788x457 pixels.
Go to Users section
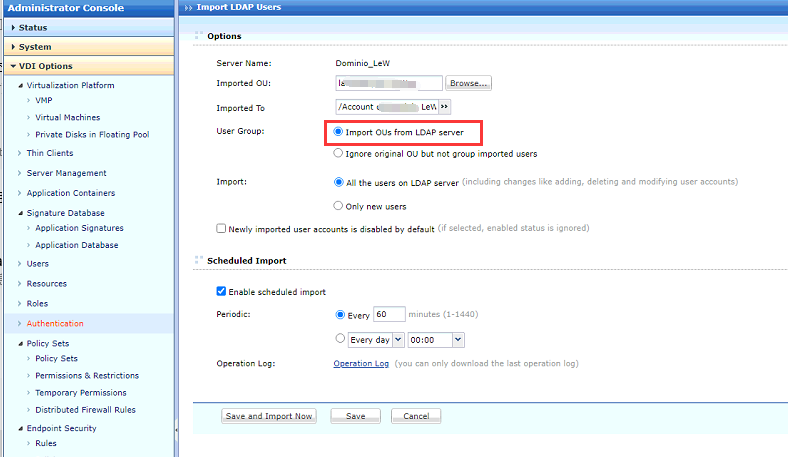click(38, 263)
